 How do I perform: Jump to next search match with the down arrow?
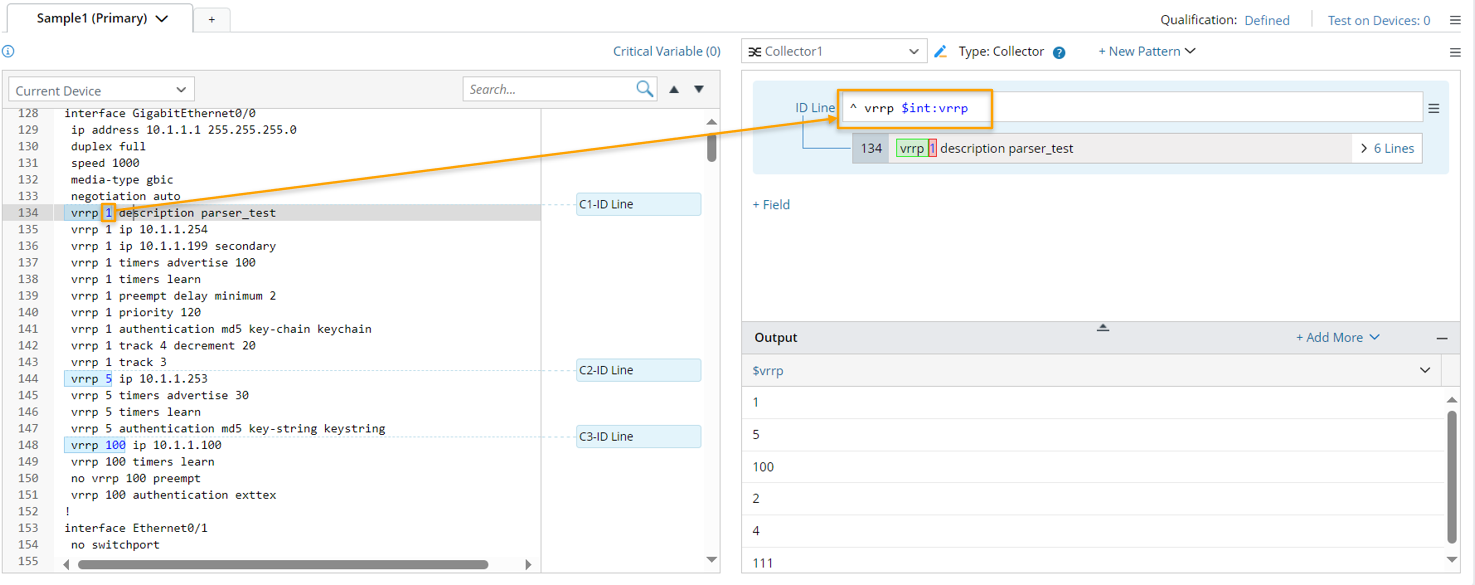pos(699,89)
